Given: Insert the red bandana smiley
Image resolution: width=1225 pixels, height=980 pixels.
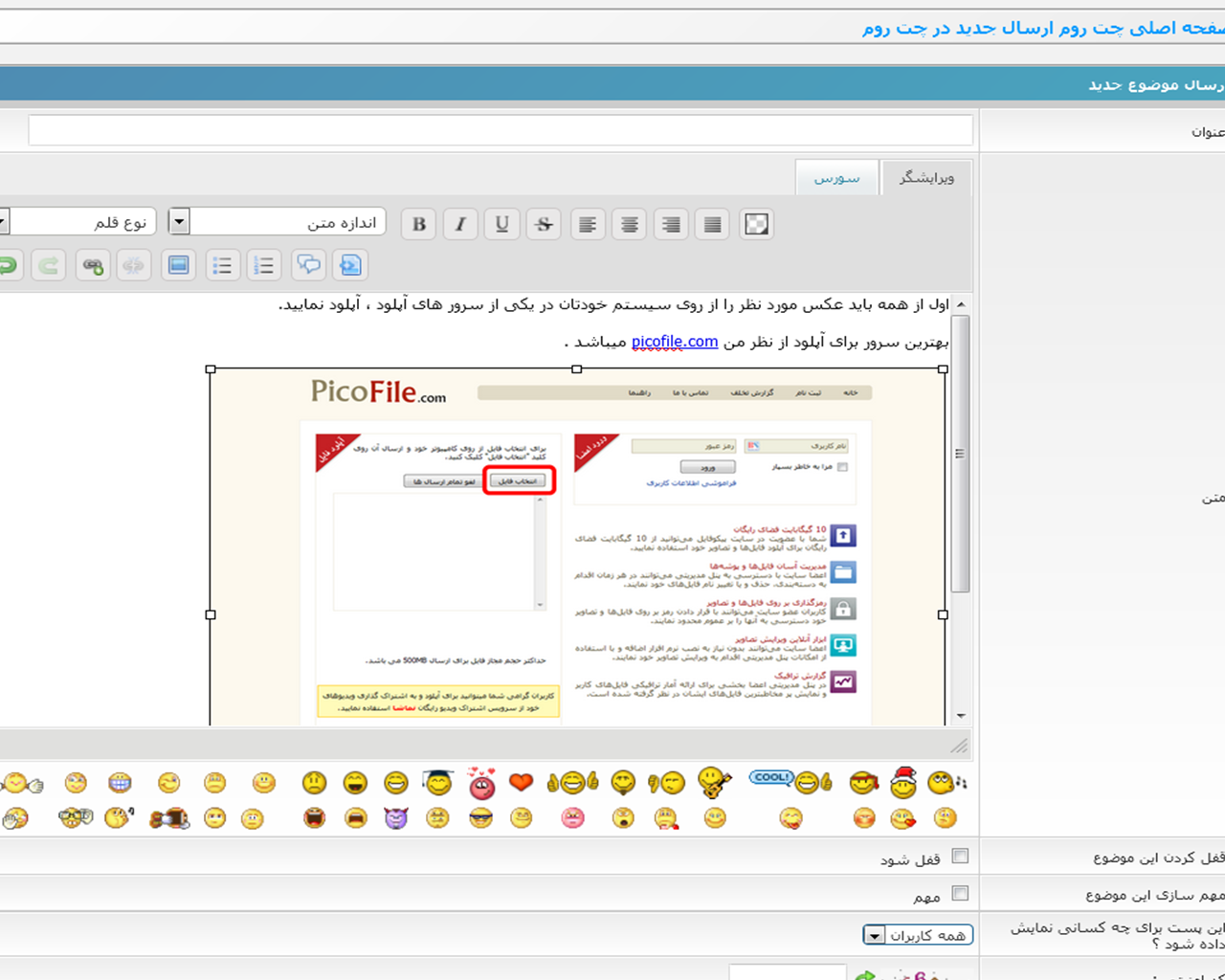Looking at the screenshot, I should point(864,783).
